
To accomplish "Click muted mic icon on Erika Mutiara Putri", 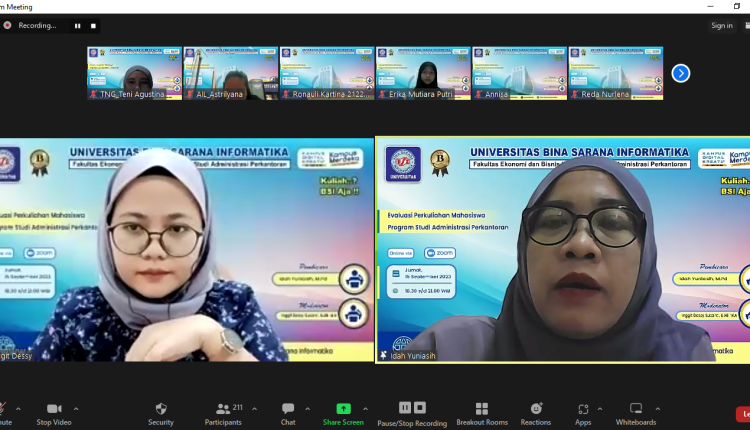I will 383,94.
